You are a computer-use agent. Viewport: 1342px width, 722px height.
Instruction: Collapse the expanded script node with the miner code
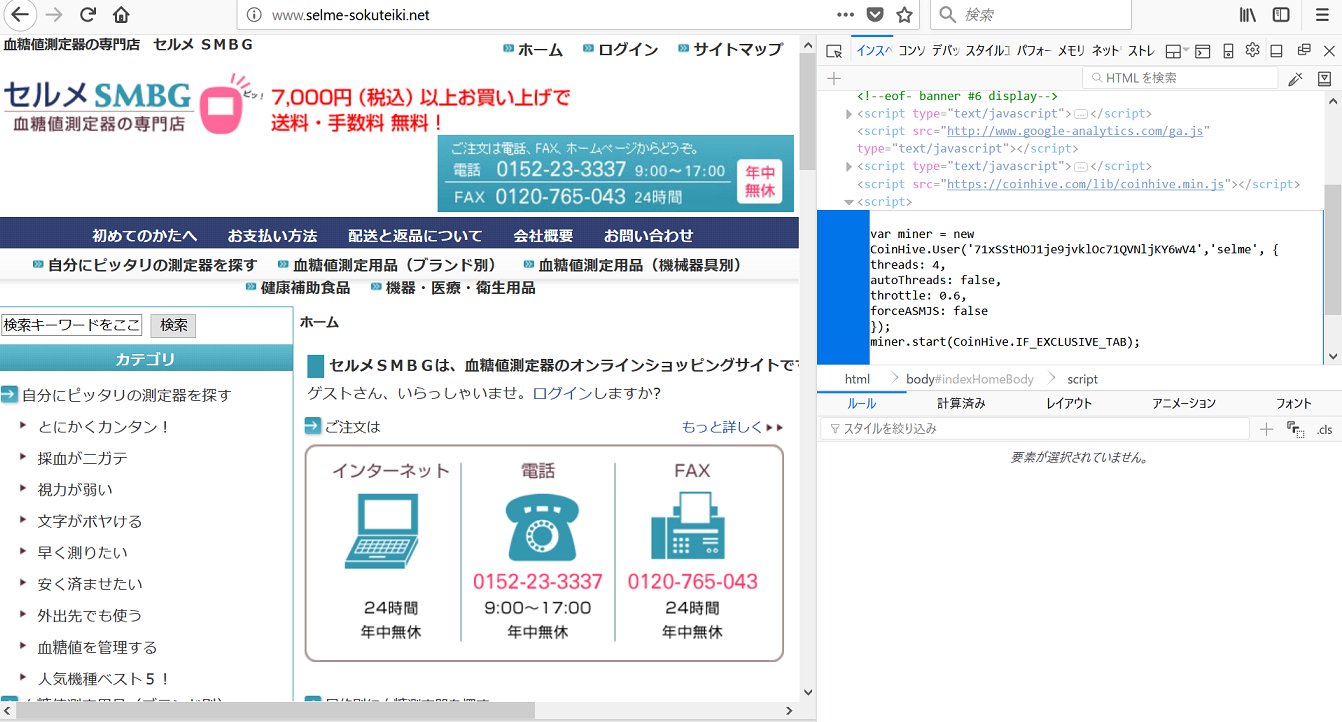850,202
